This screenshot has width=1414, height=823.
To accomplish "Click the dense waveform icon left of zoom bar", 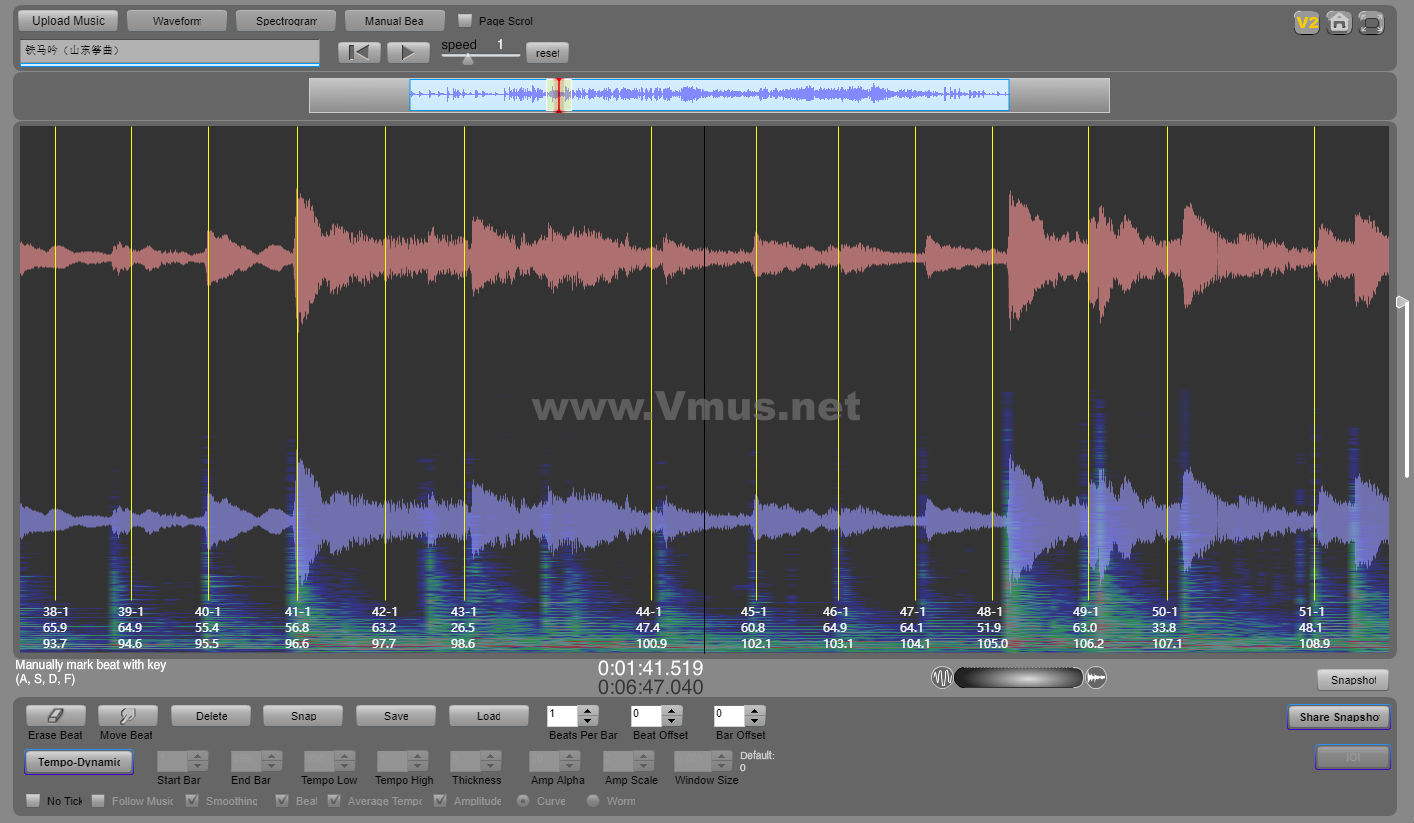I will 942,678.
